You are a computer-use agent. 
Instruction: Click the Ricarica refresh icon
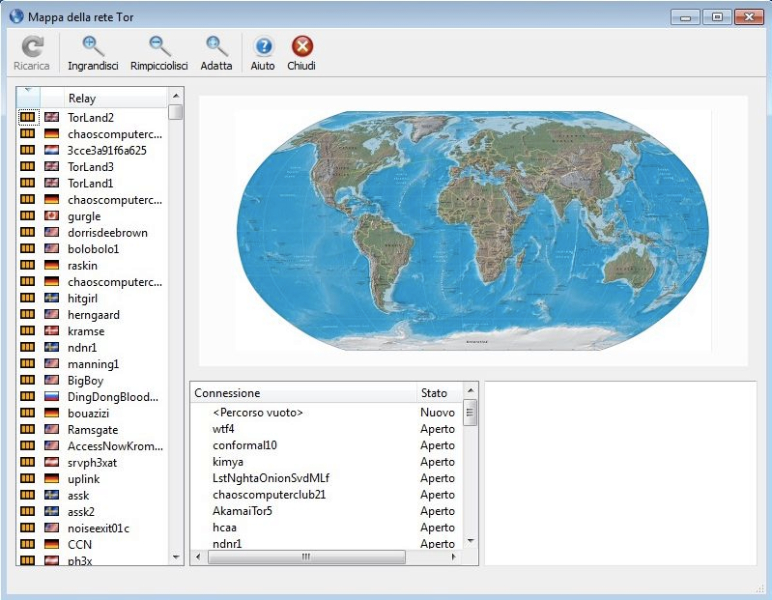32,46
